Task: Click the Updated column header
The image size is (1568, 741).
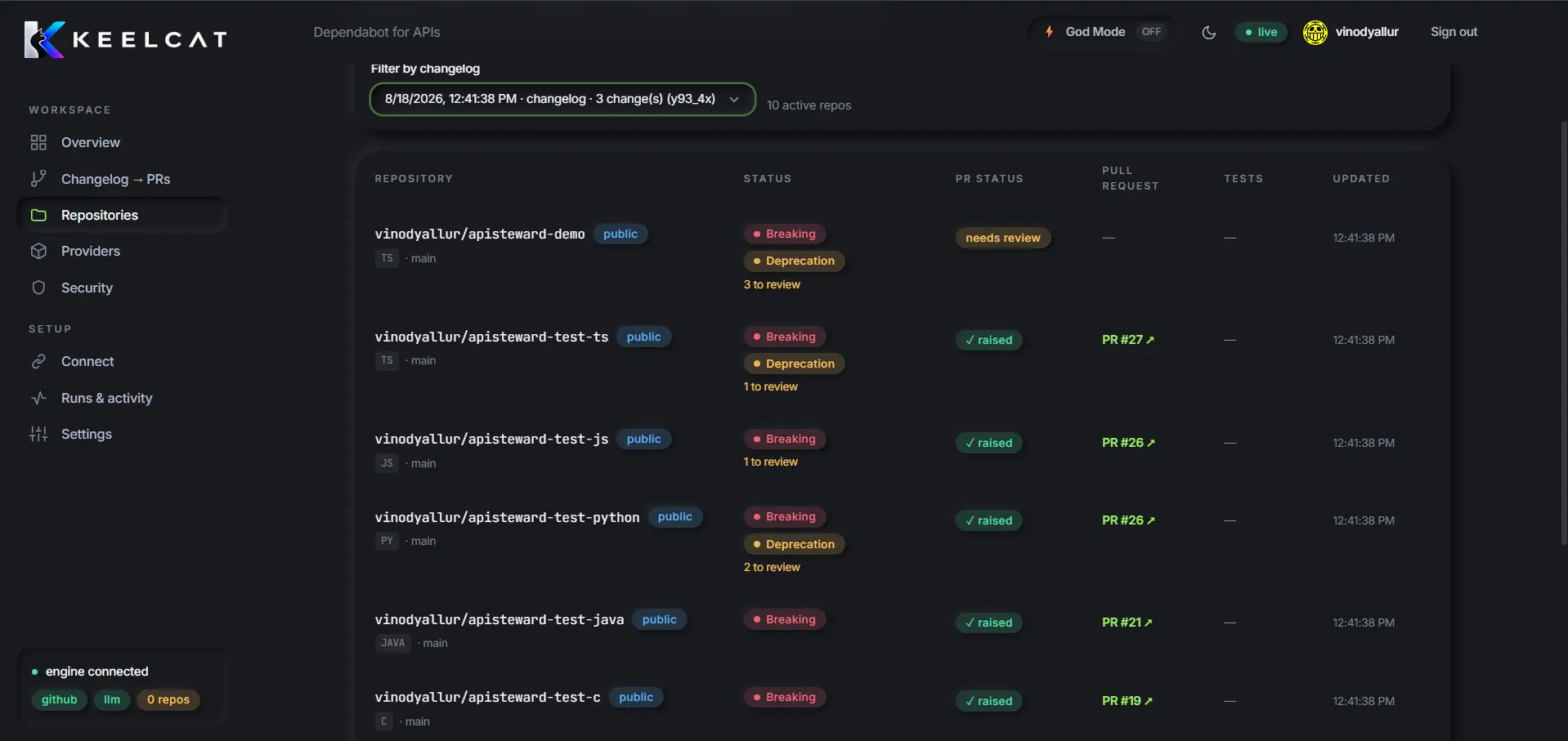Action: tap(1361, 179)
